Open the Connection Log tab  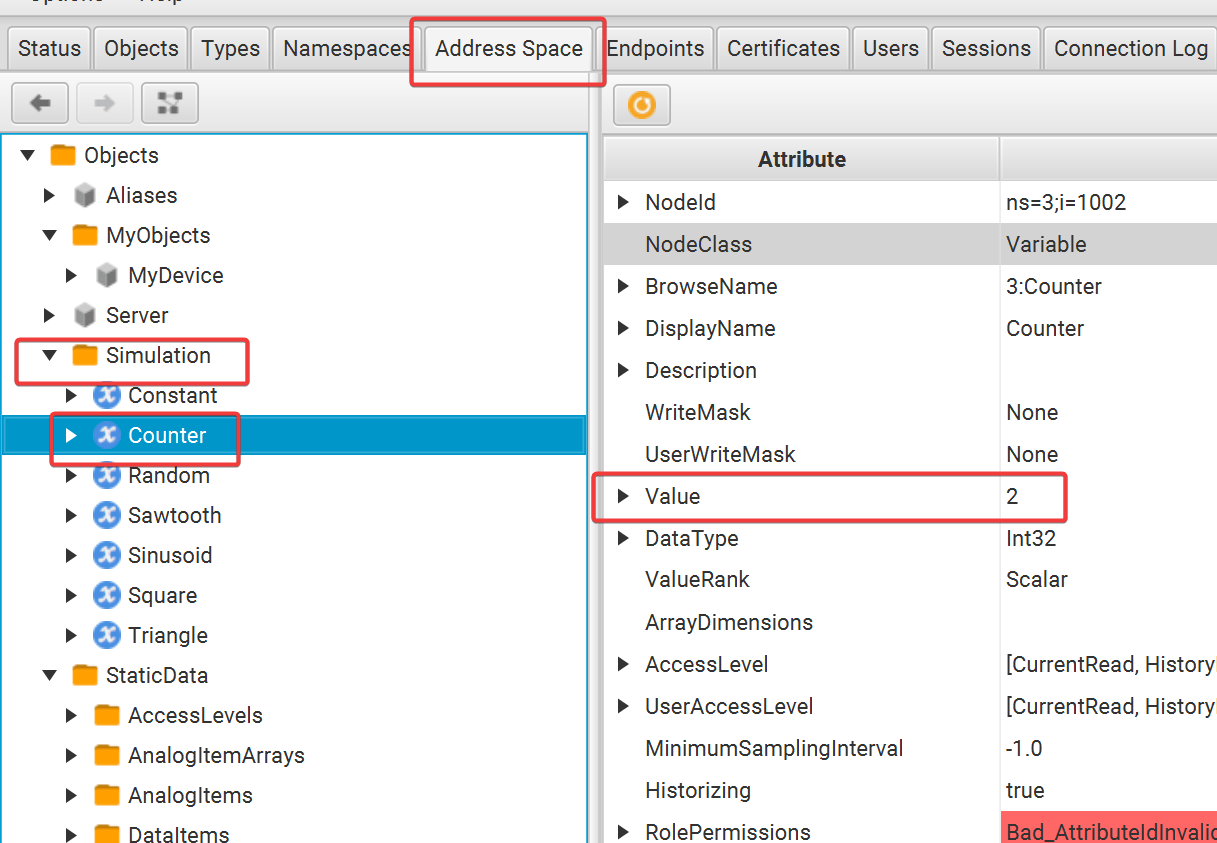(1130, 48)
